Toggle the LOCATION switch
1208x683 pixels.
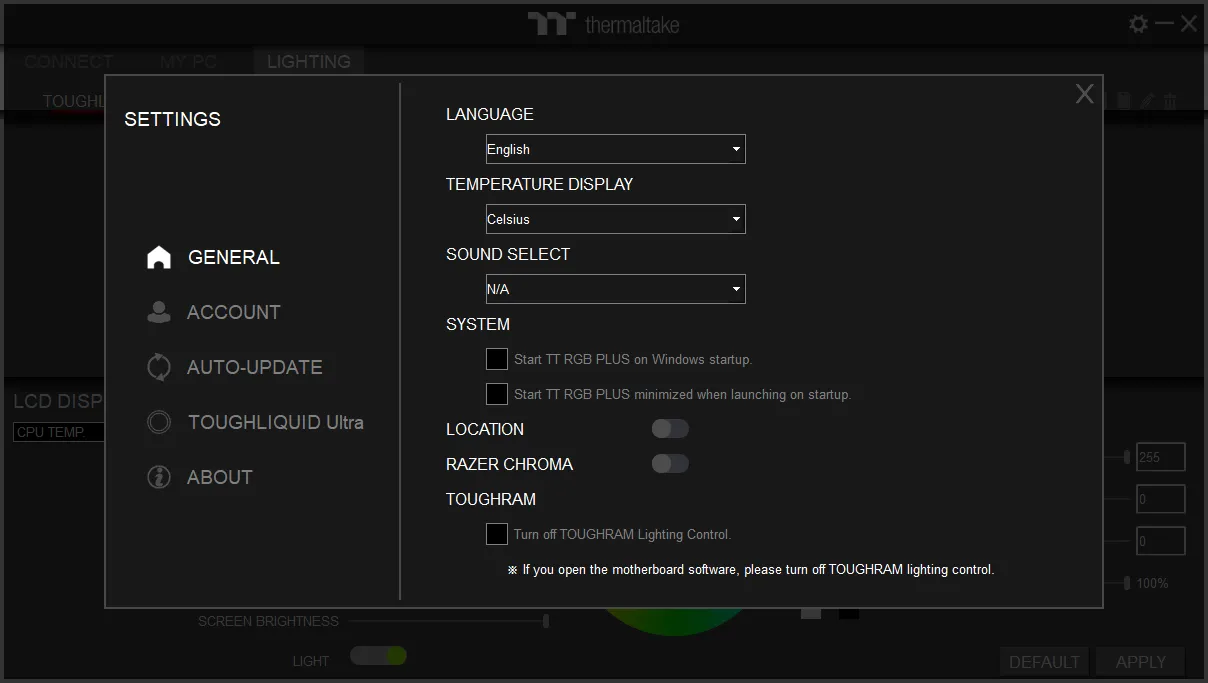coord(670,429)
